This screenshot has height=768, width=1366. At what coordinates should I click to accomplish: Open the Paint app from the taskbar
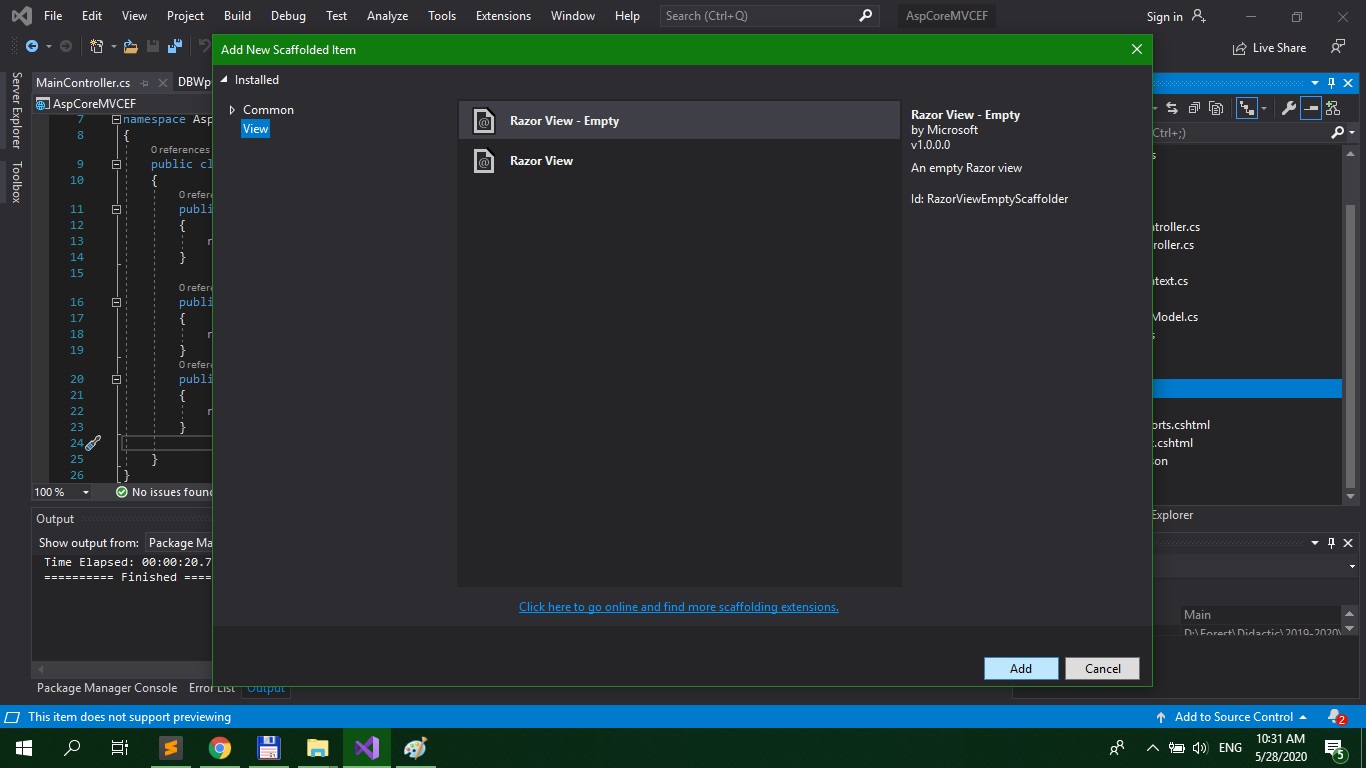[415, 747]
